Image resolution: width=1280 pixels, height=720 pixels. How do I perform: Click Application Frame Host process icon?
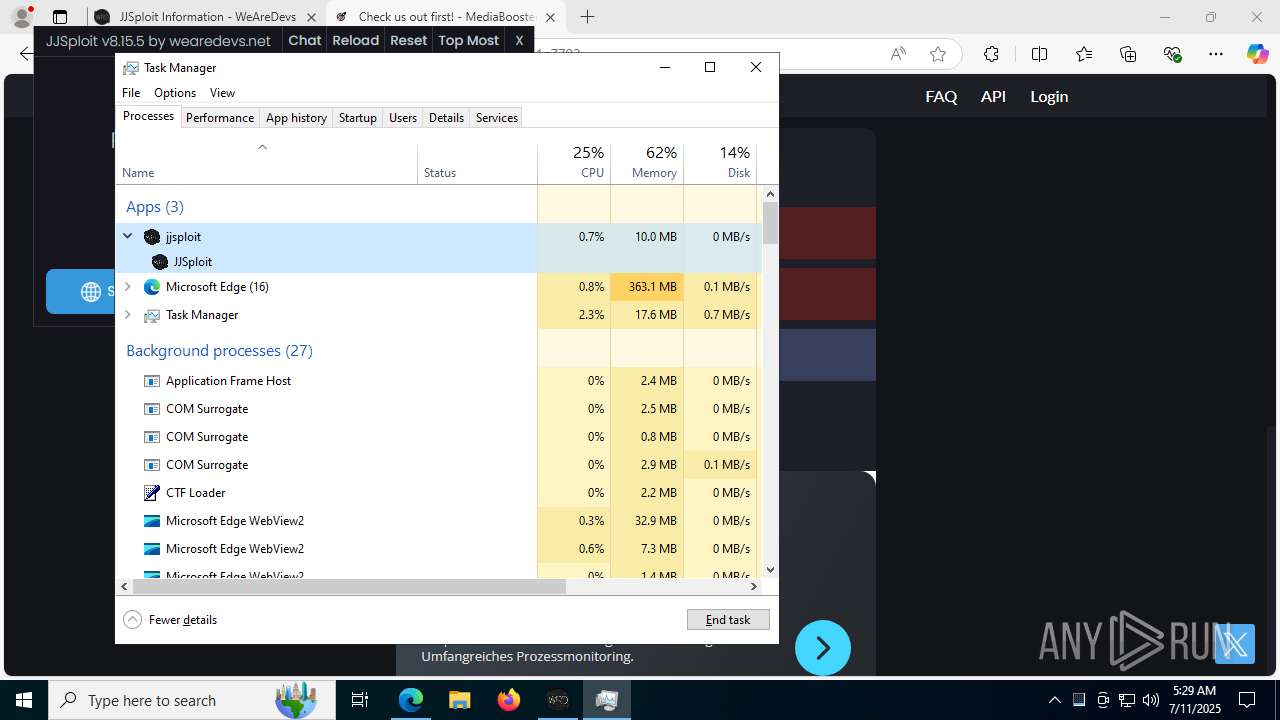[x=152, y=381]
